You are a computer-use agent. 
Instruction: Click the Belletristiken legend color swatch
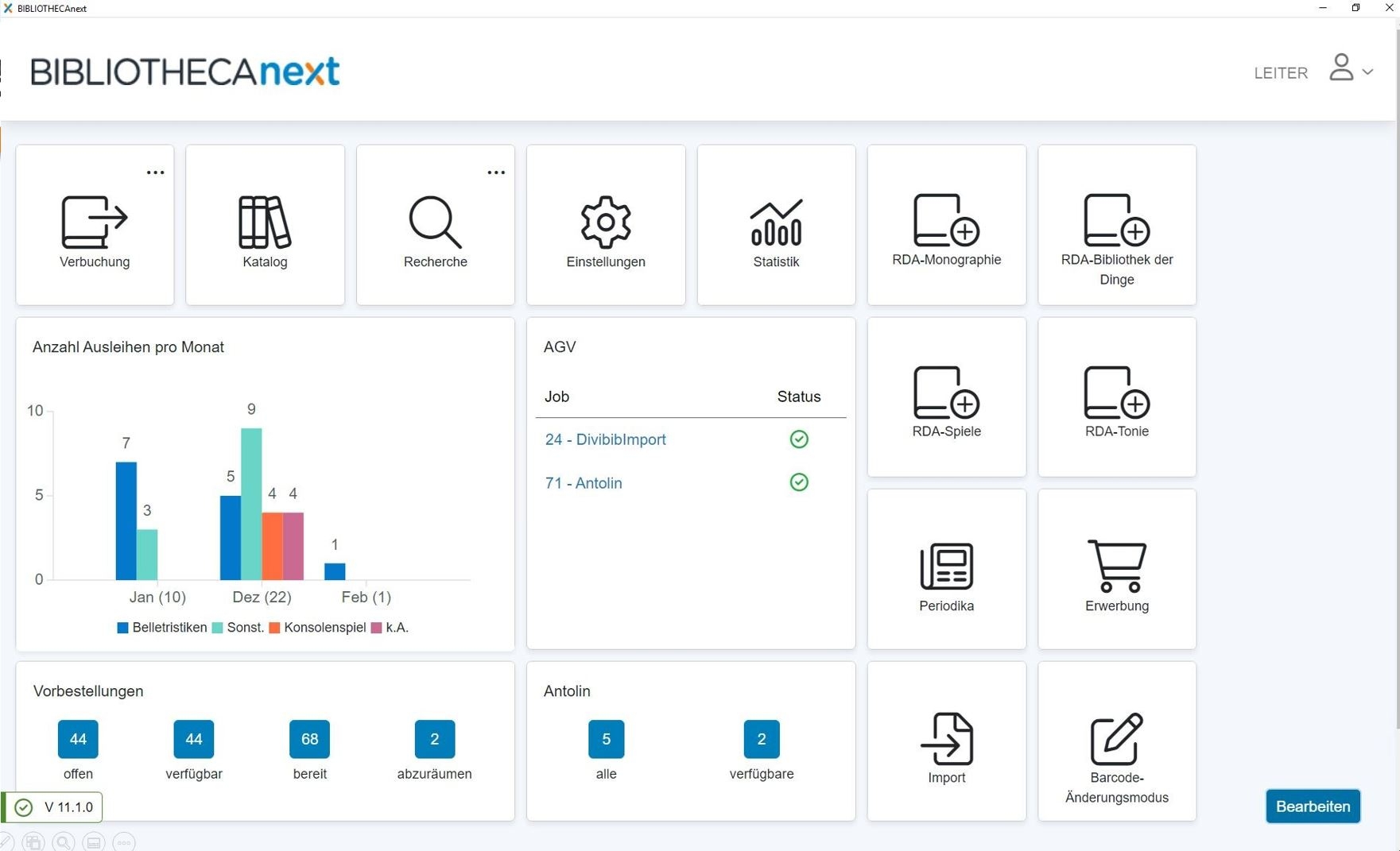tap(122, 628)
